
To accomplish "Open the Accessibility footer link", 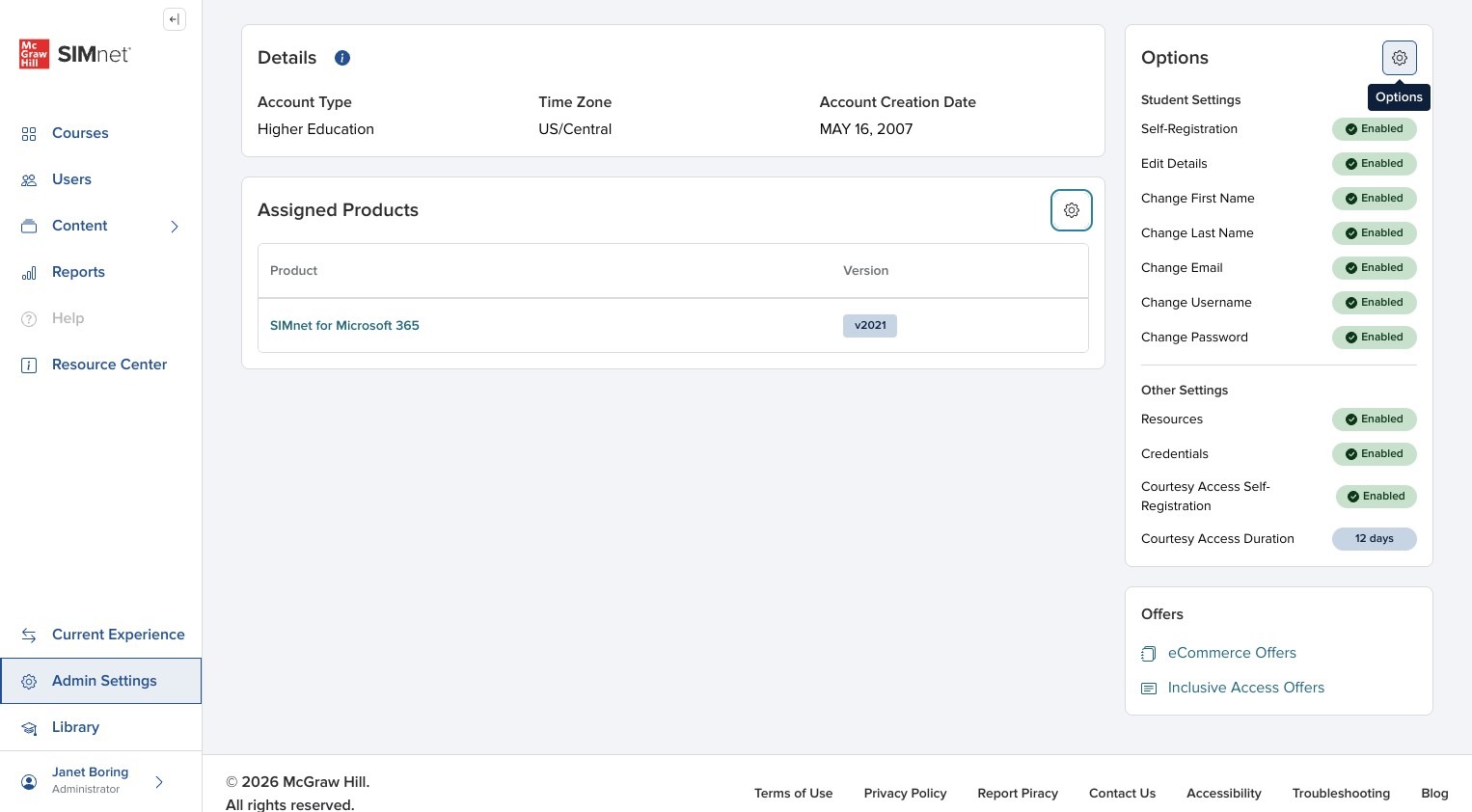I will 1223,793.
